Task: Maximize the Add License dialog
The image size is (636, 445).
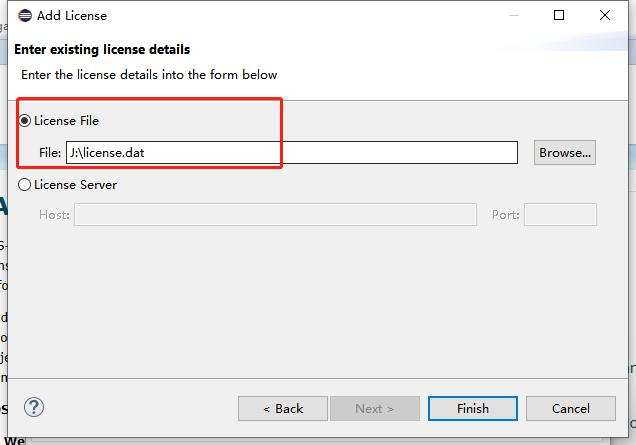Action: tap(559, 15)
